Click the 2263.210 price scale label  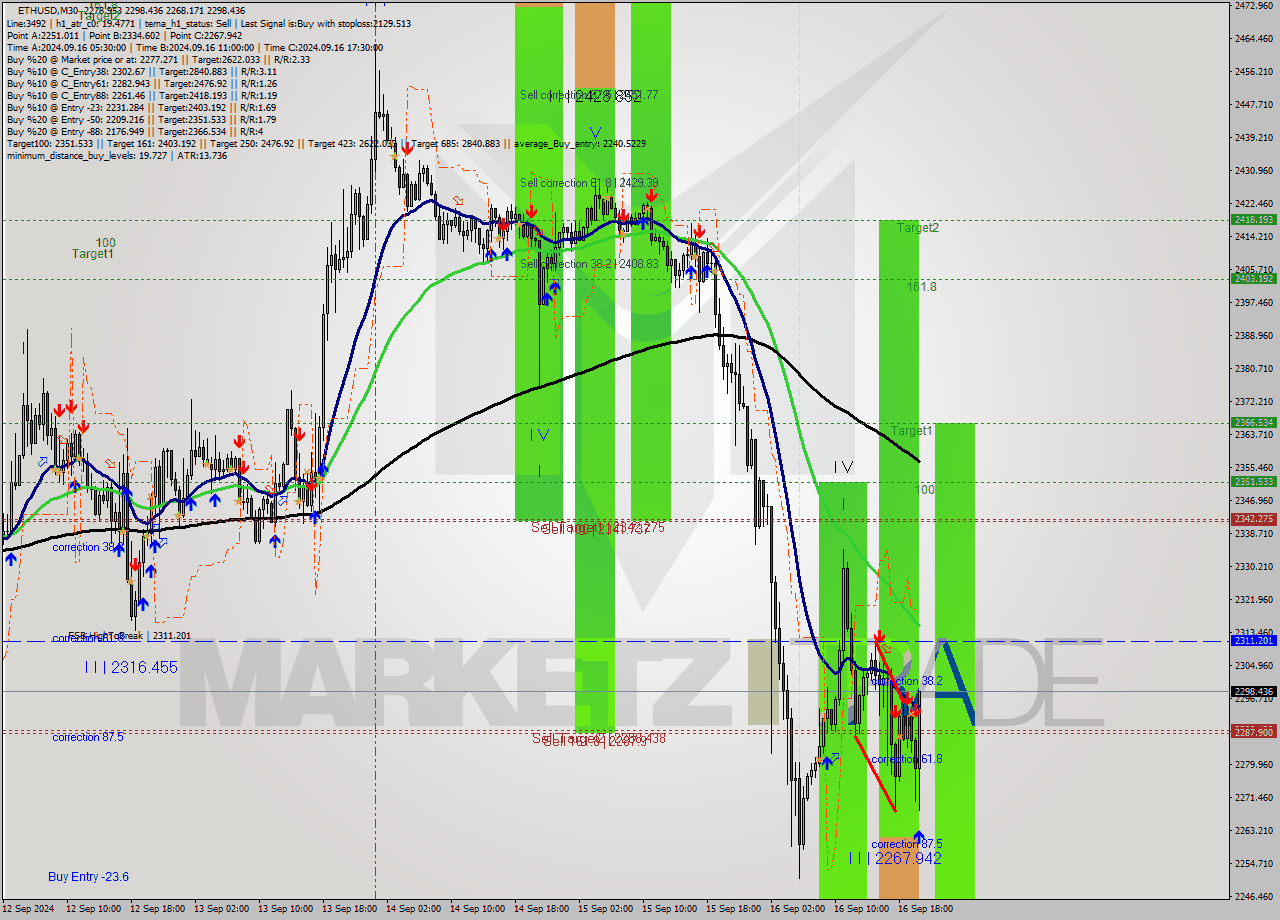coord(1254,831)
